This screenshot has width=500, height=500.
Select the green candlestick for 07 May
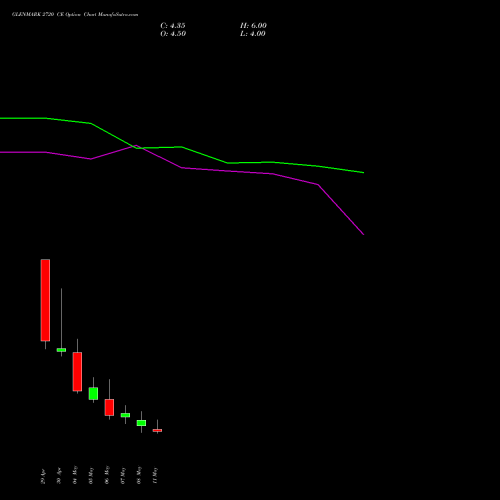coord(125,415)
